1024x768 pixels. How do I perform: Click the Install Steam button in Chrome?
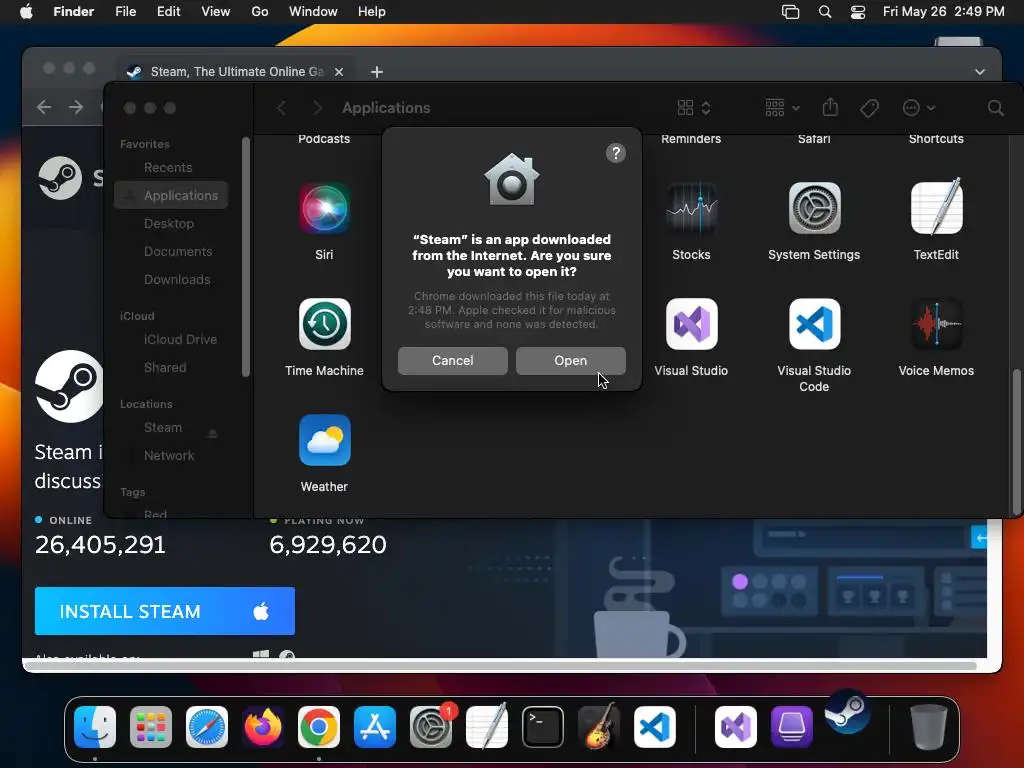165,611
